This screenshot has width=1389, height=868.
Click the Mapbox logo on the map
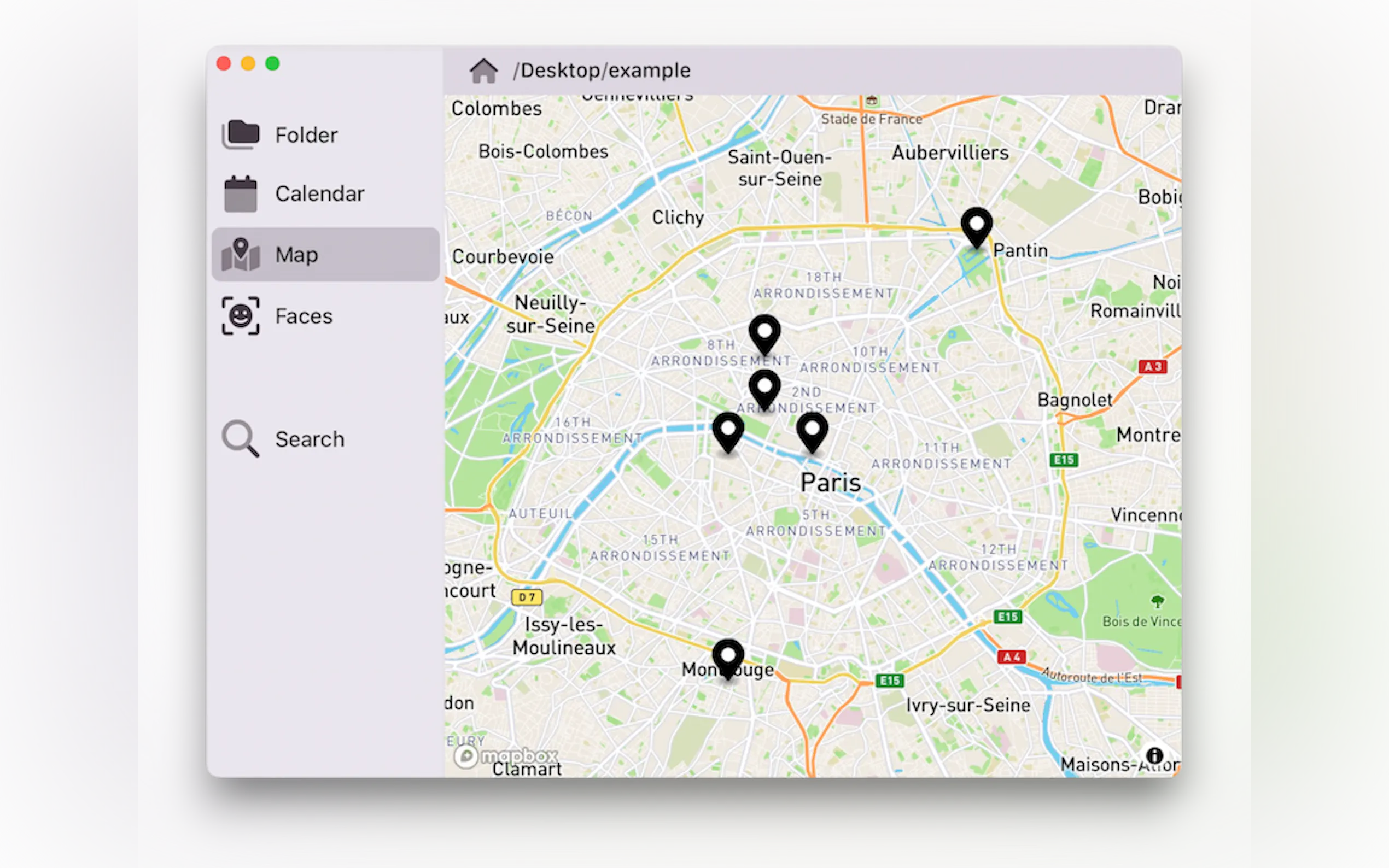coord(505,756)
